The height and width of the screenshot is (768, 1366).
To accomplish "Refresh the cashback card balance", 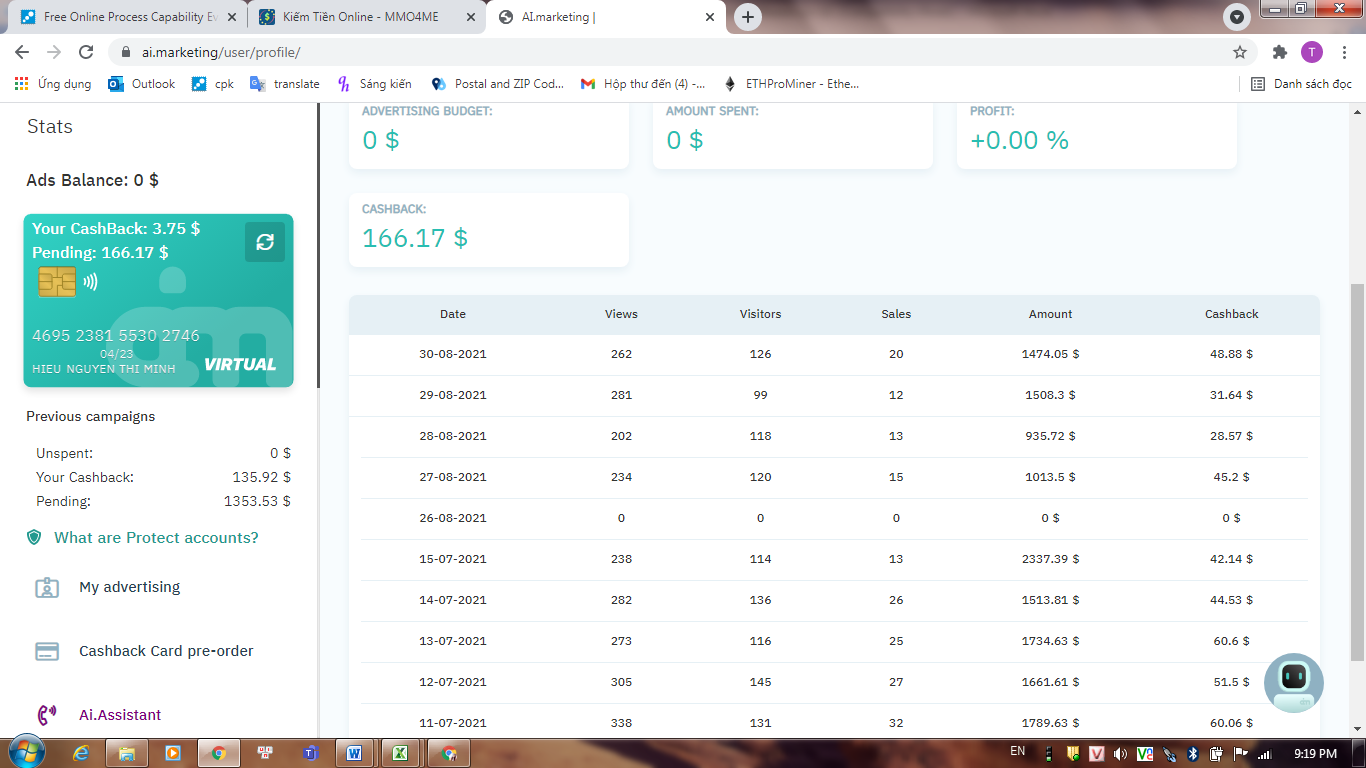I will point(265,242).
